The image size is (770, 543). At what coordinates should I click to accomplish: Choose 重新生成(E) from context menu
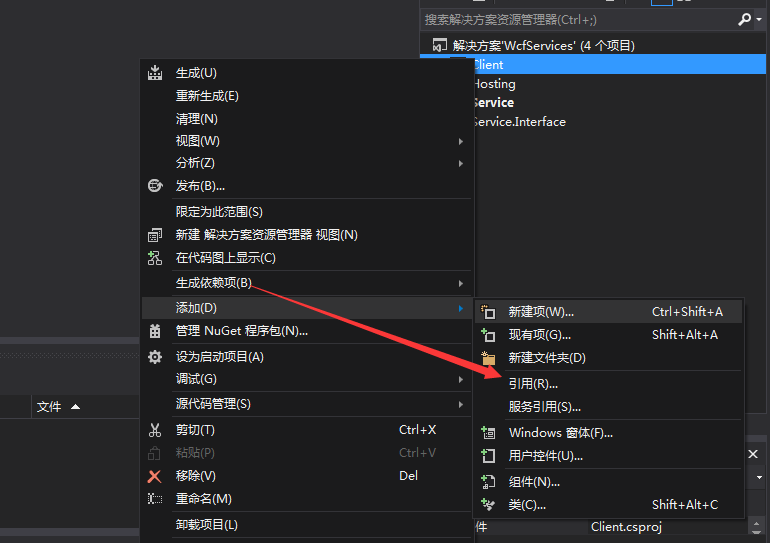(x=306, y=96)
